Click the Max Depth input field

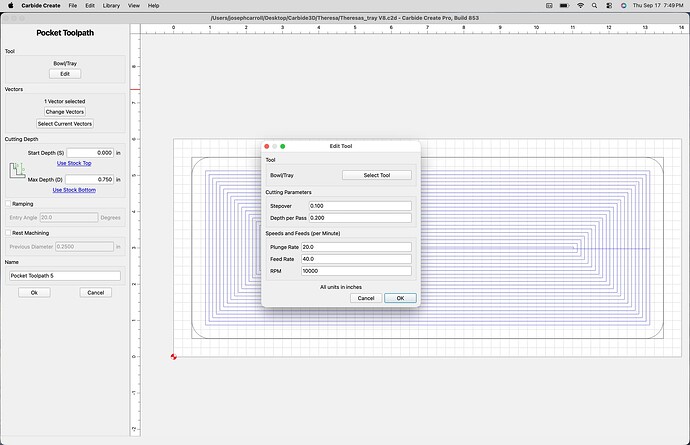pos(89,180)
